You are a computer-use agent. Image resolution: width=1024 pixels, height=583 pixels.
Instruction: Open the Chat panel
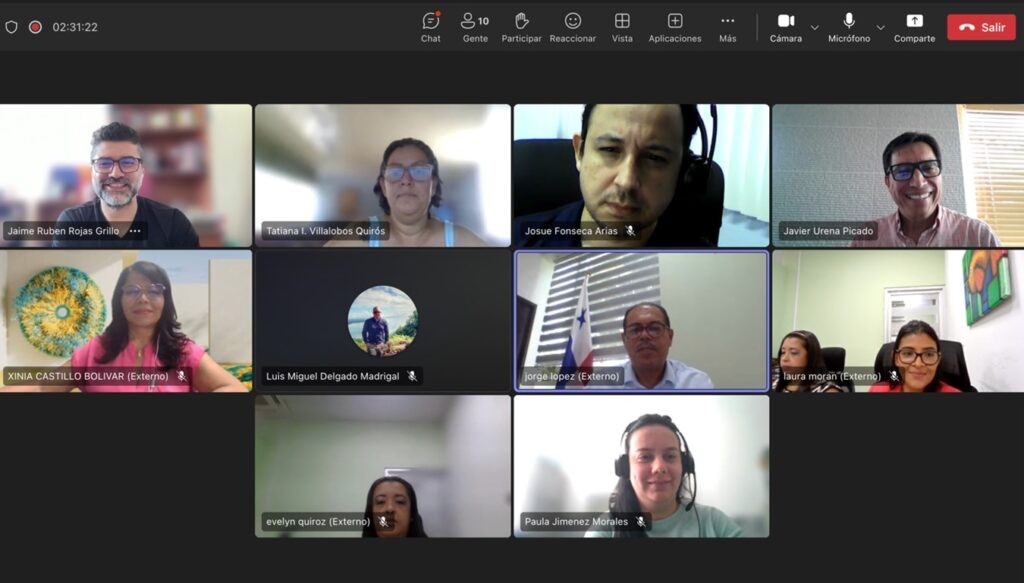pos(430,27)
